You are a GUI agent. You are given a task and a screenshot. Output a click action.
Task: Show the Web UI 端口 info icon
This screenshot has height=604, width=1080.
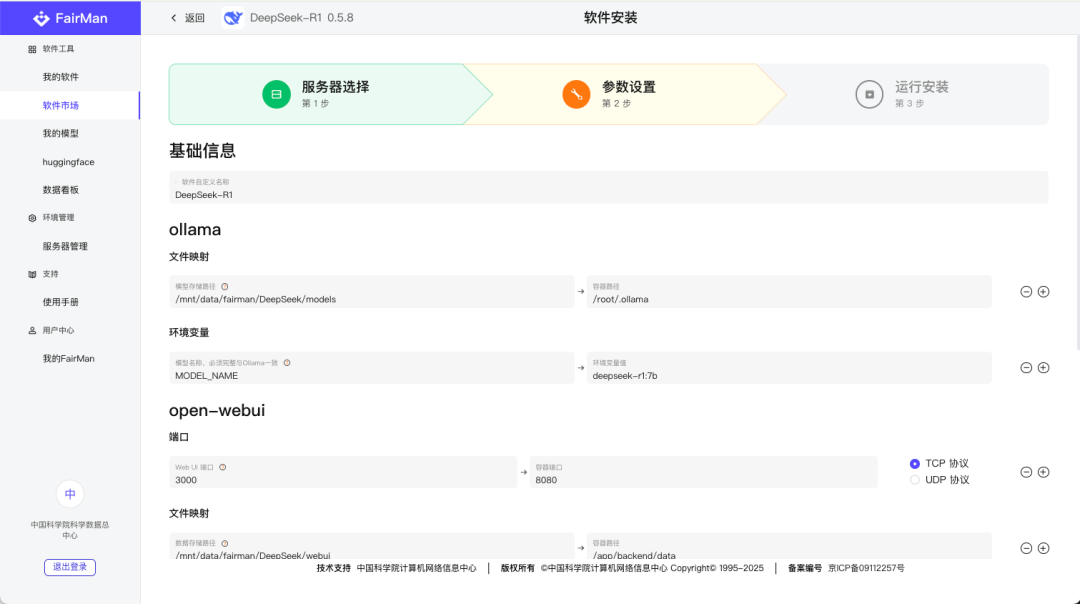(x=222, y=468)
